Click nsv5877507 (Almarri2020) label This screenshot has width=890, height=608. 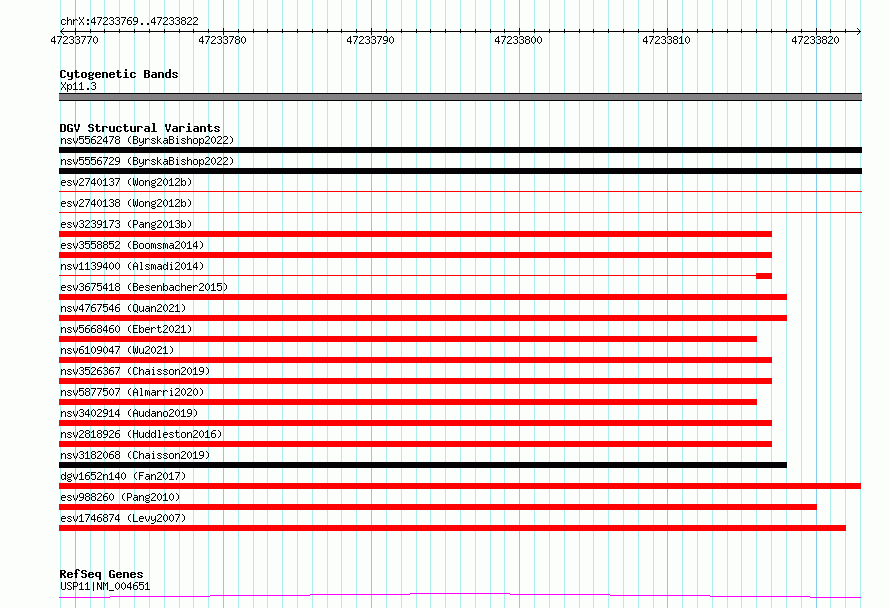click(x=132, y=392)
